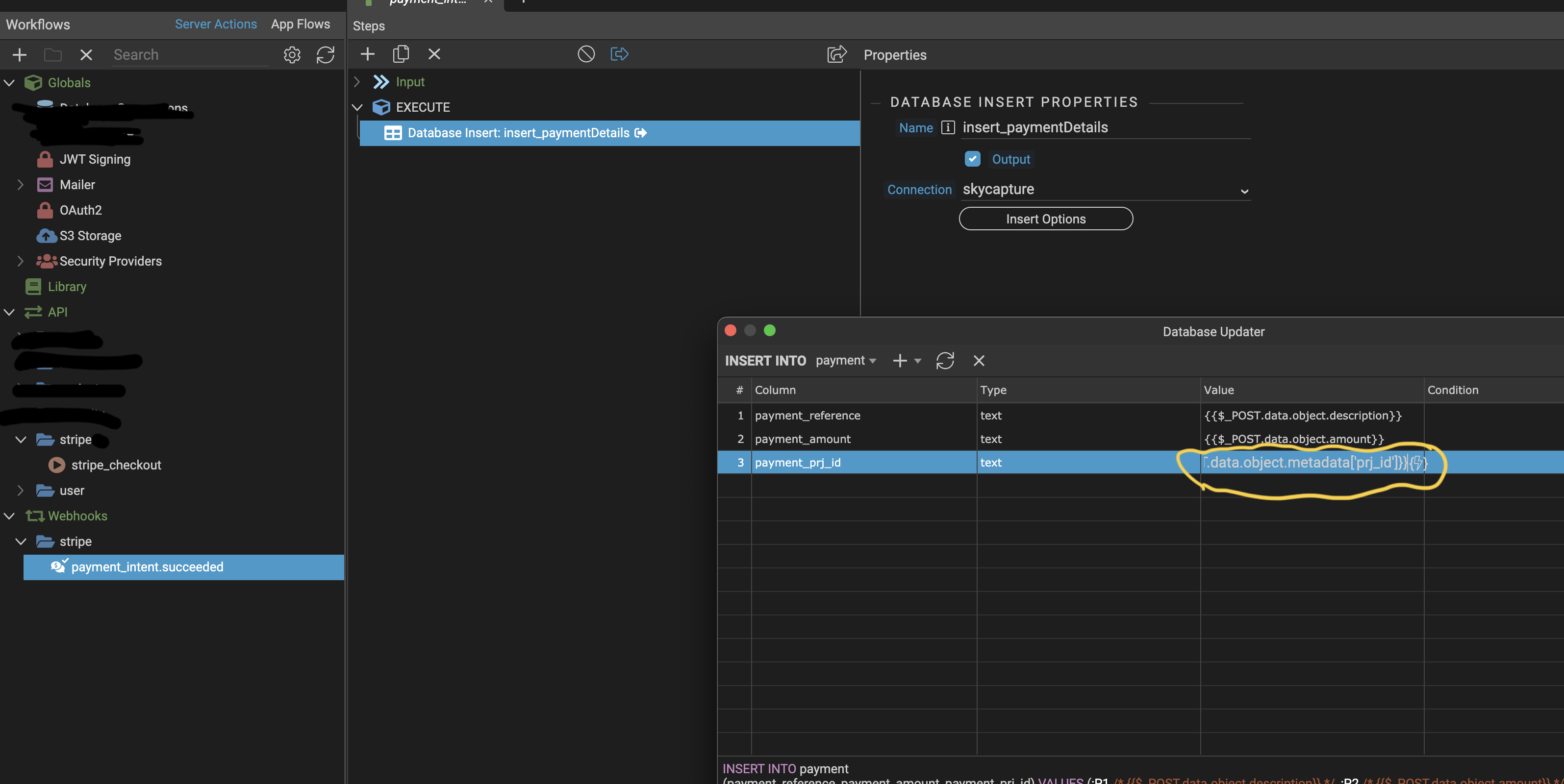Click value {{$_POST.data.object.amount}}
Image resolution: width=1564 pixels, height=784 pixels.
1294,440
